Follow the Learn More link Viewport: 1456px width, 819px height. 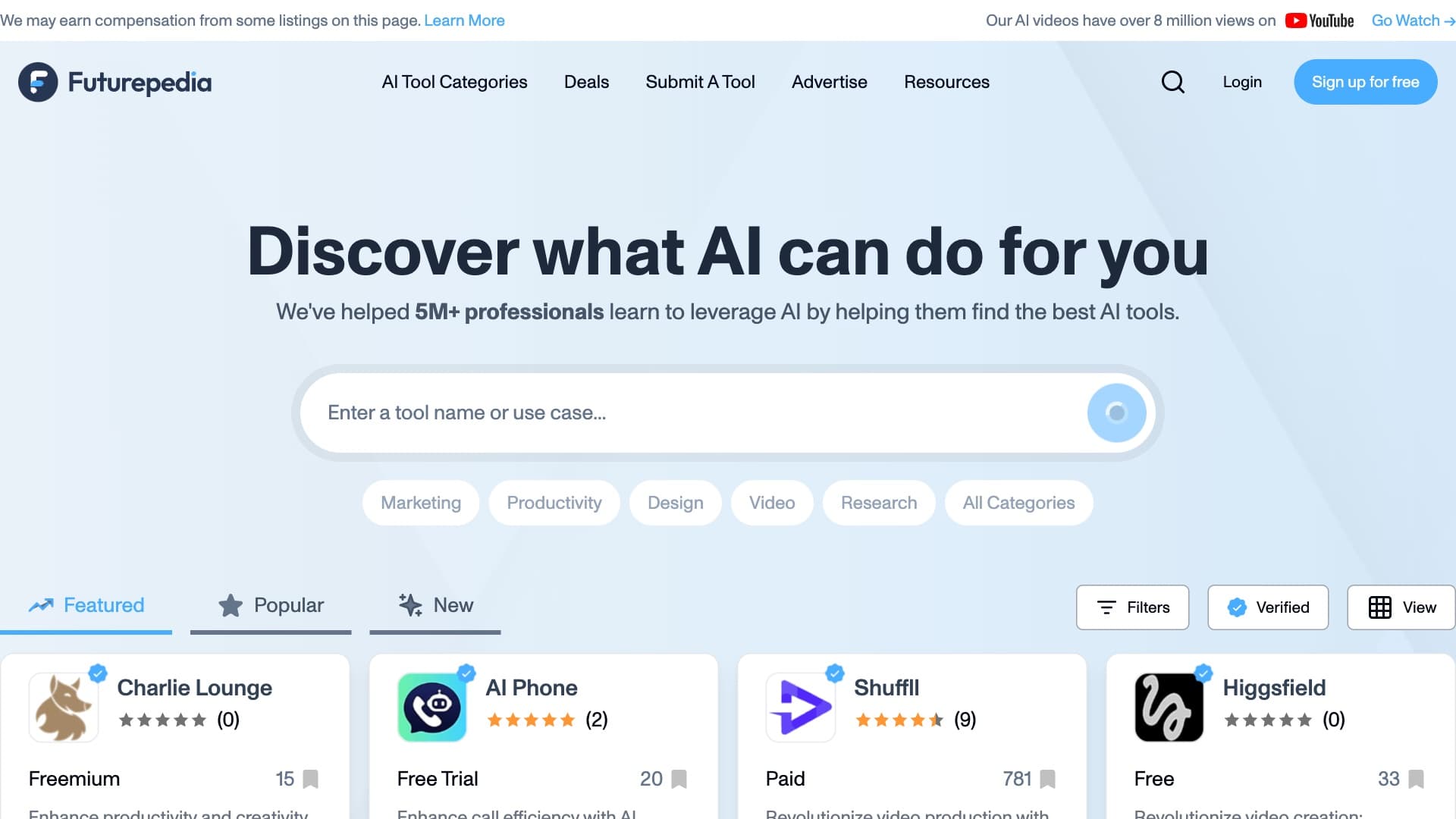coord(464,20)
